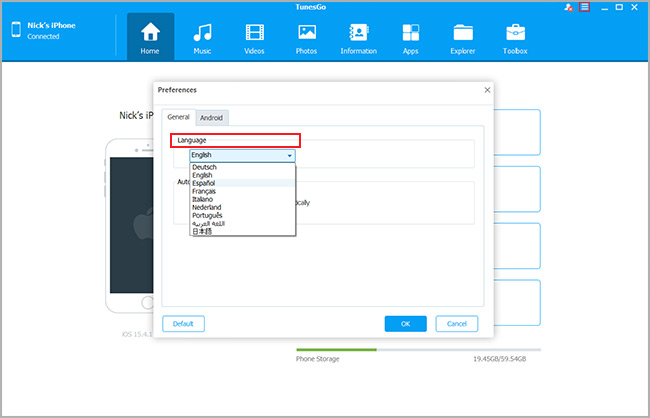Open the Photos section
This screenshot has height=418, width=650.
tap(306, 37)
